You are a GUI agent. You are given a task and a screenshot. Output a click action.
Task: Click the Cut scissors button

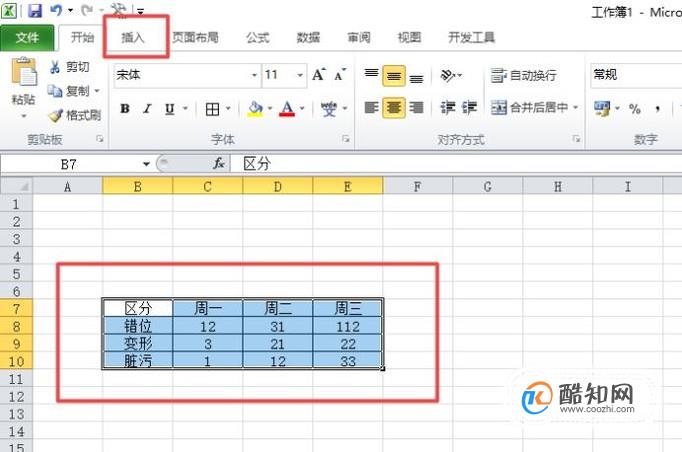(69, 67)
